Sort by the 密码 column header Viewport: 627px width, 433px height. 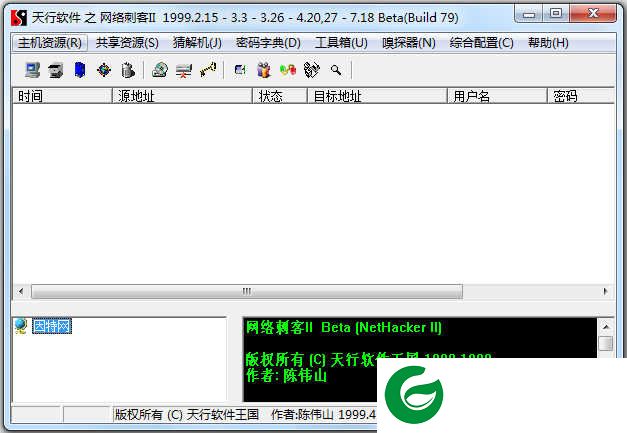click(581, 96)
